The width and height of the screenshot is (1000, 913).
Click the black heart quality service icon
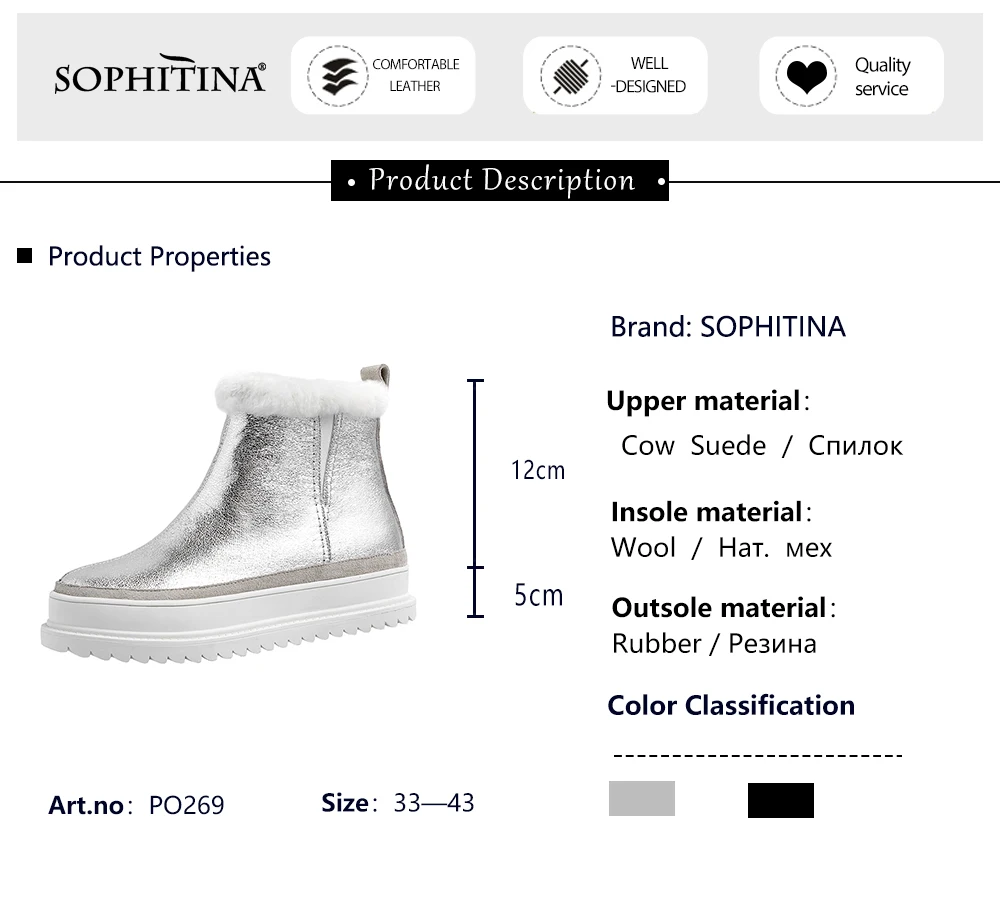806,76
